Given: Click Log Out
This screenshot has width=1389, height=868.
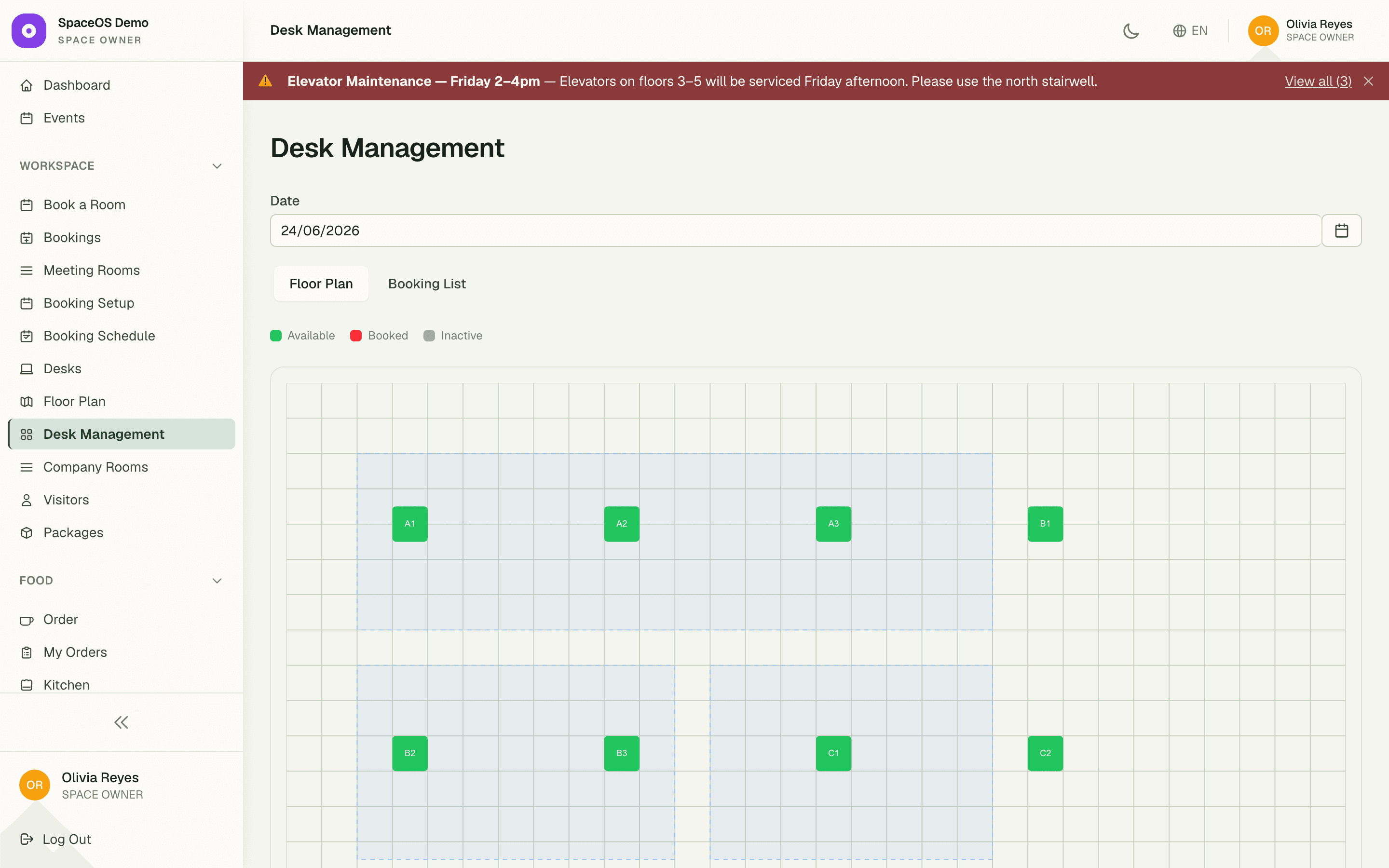Looking at the screenshot, I should click(56, 839).
